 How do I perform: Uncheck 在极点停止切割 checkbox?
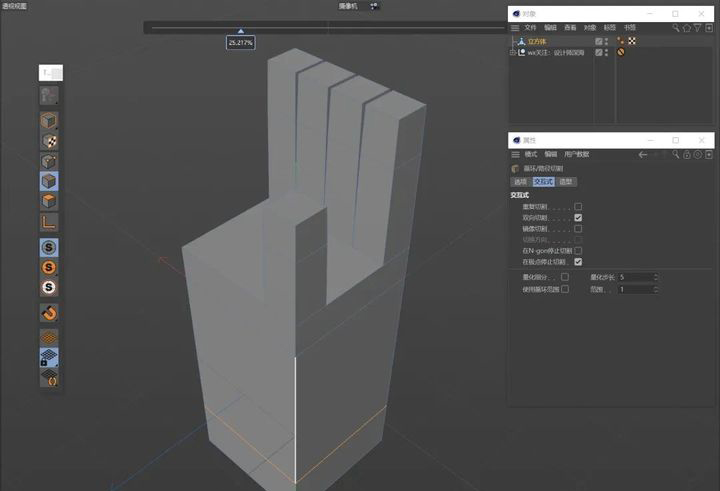(x=578, y=262)
